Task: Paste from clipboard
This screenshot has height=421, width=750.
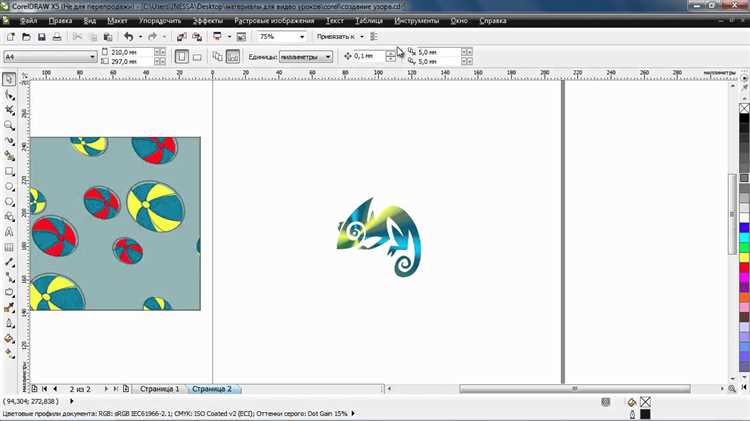Action: click(108, 37)
